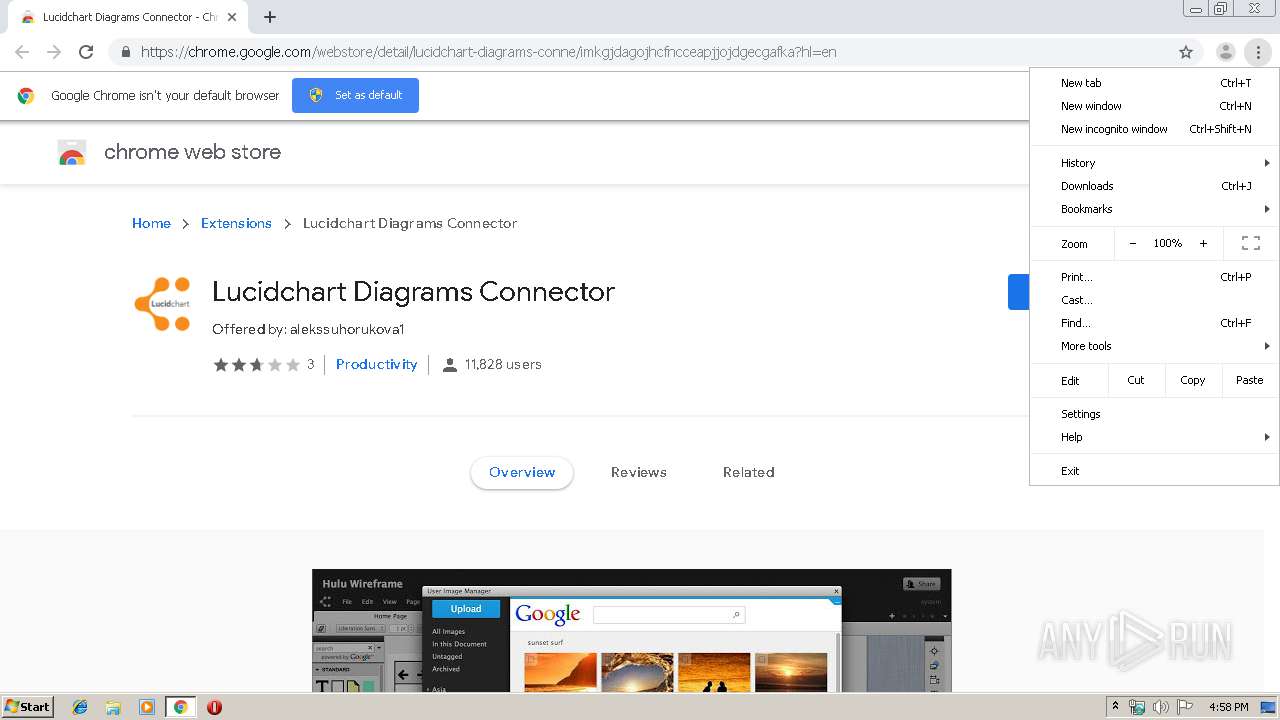The width and height of the screenshot is (1280, 720).
Task: Increase zoom with the plus button
Action: pos(1203,243)
